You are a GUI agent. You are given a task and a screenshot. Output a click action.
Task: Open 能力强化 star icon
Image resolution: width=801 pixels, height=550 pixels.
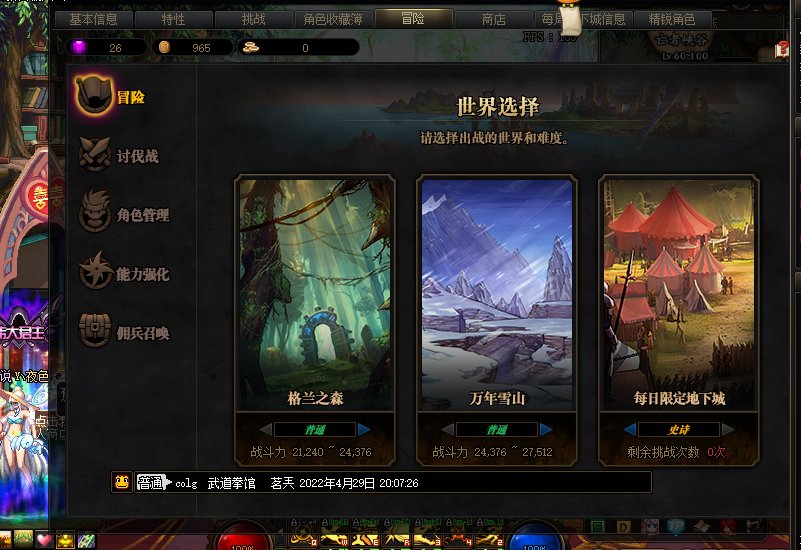pos(96,271)
